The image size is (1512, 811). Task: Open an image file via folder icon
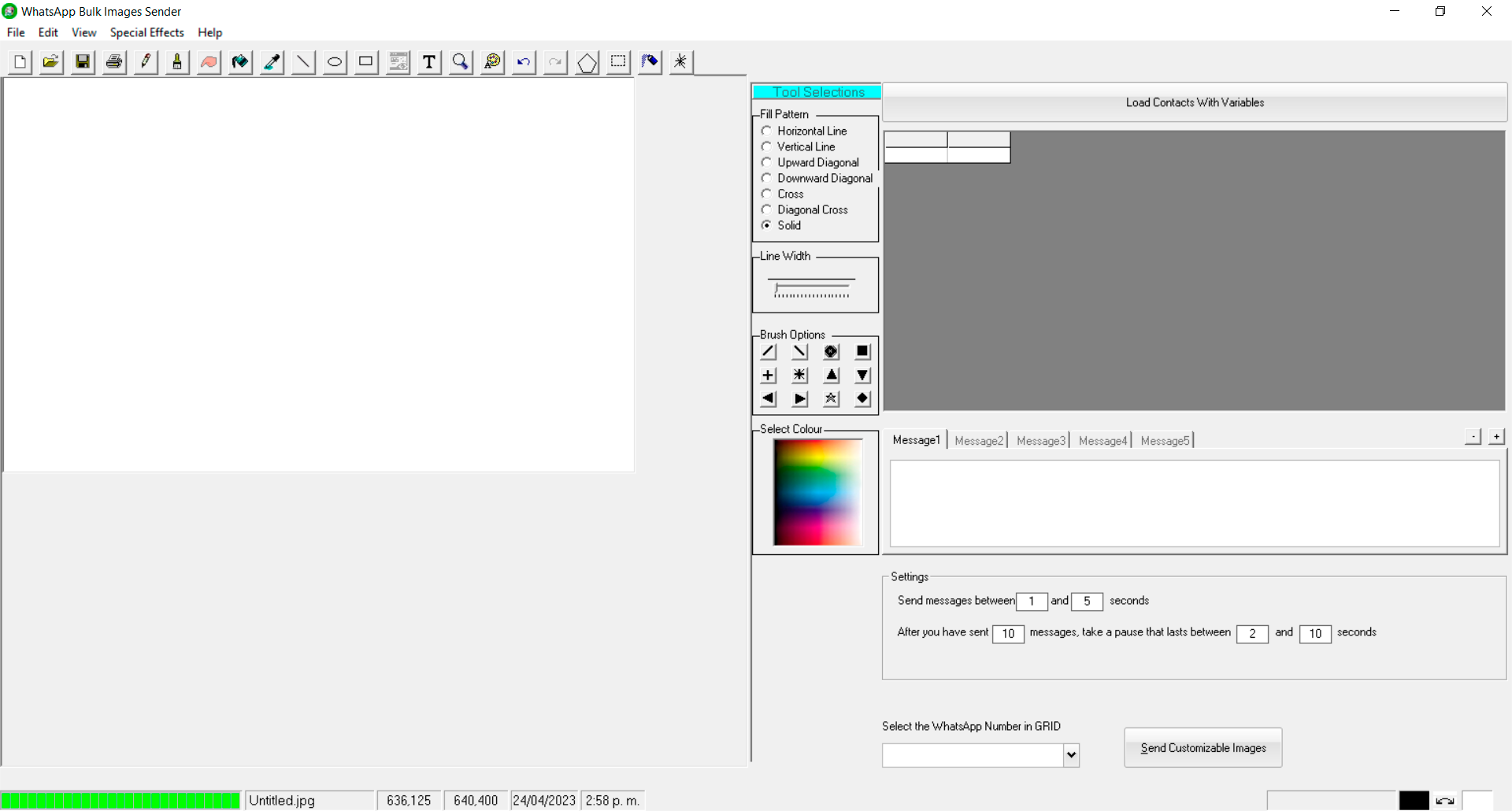[51, 62]
